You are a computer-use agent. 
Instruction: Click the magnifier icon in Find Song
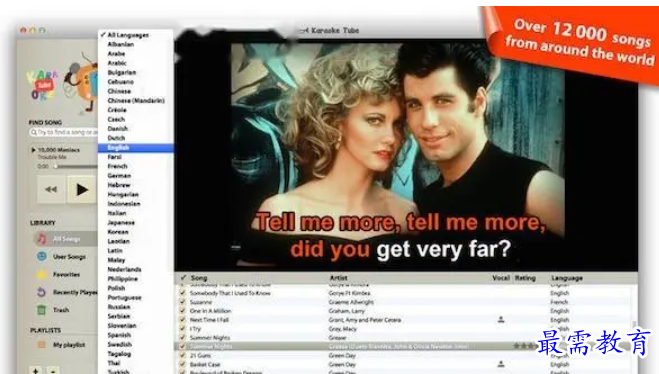pyautogui.click(x=34, y=132)
